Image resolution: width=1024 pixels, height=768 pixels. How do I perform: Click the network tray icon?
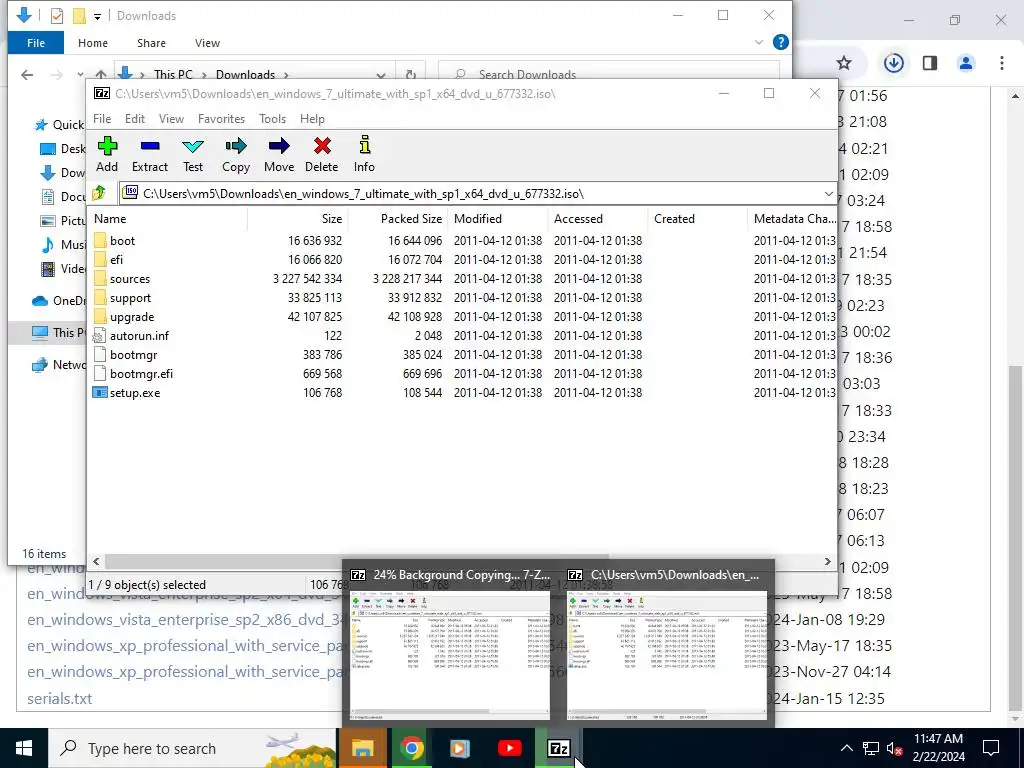pos(871,748)
